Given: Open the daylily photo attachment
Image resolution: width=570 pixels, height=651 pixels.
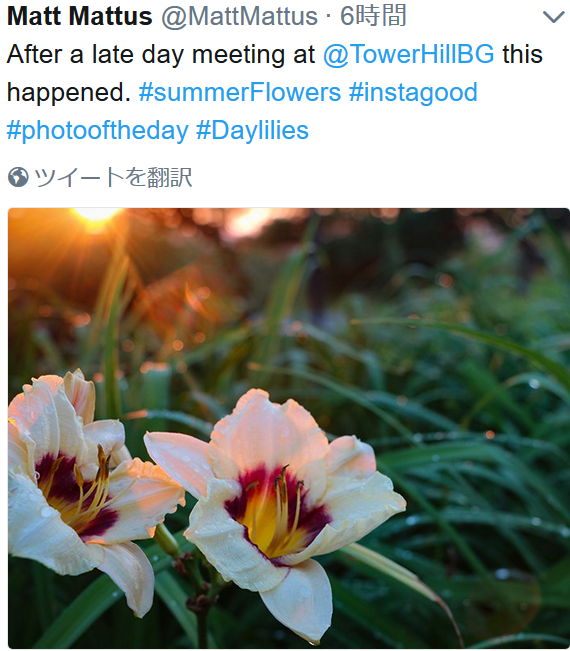Looking at the screenshot, I should click(x=289, y=428).
